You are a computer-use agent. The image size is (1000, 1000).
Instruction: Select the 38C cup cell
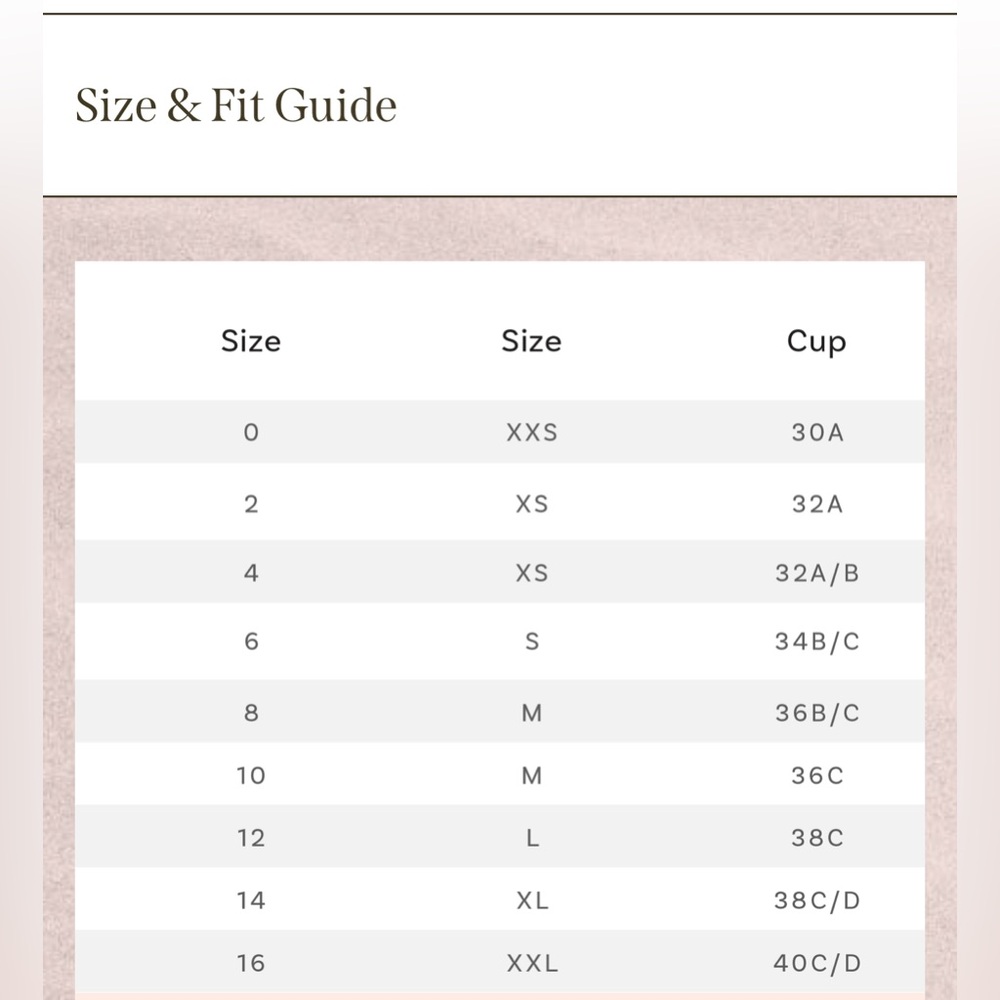click(x=818, y=837)
